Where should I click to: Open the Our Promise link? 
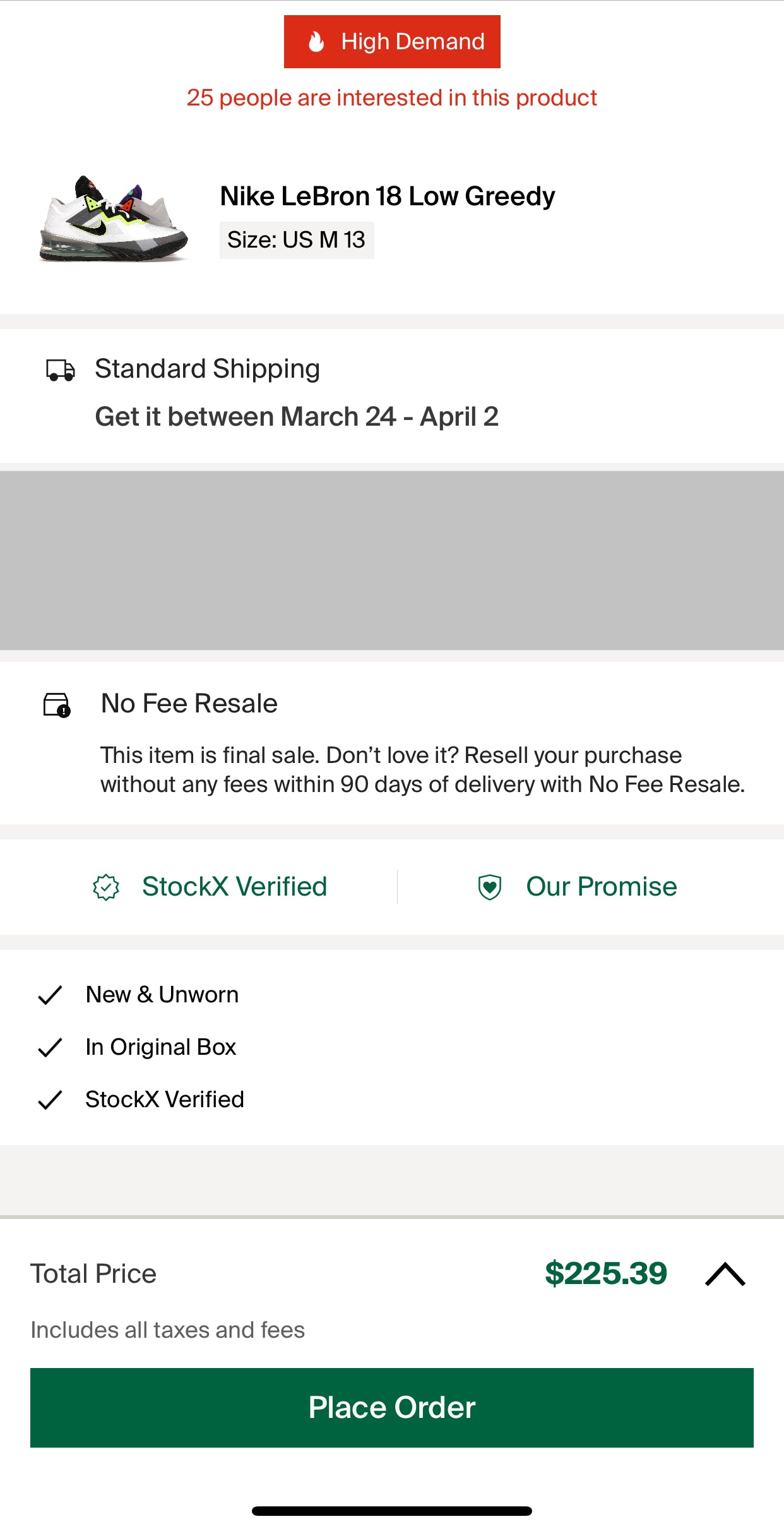pyautogui.click(x=601, y=887)
